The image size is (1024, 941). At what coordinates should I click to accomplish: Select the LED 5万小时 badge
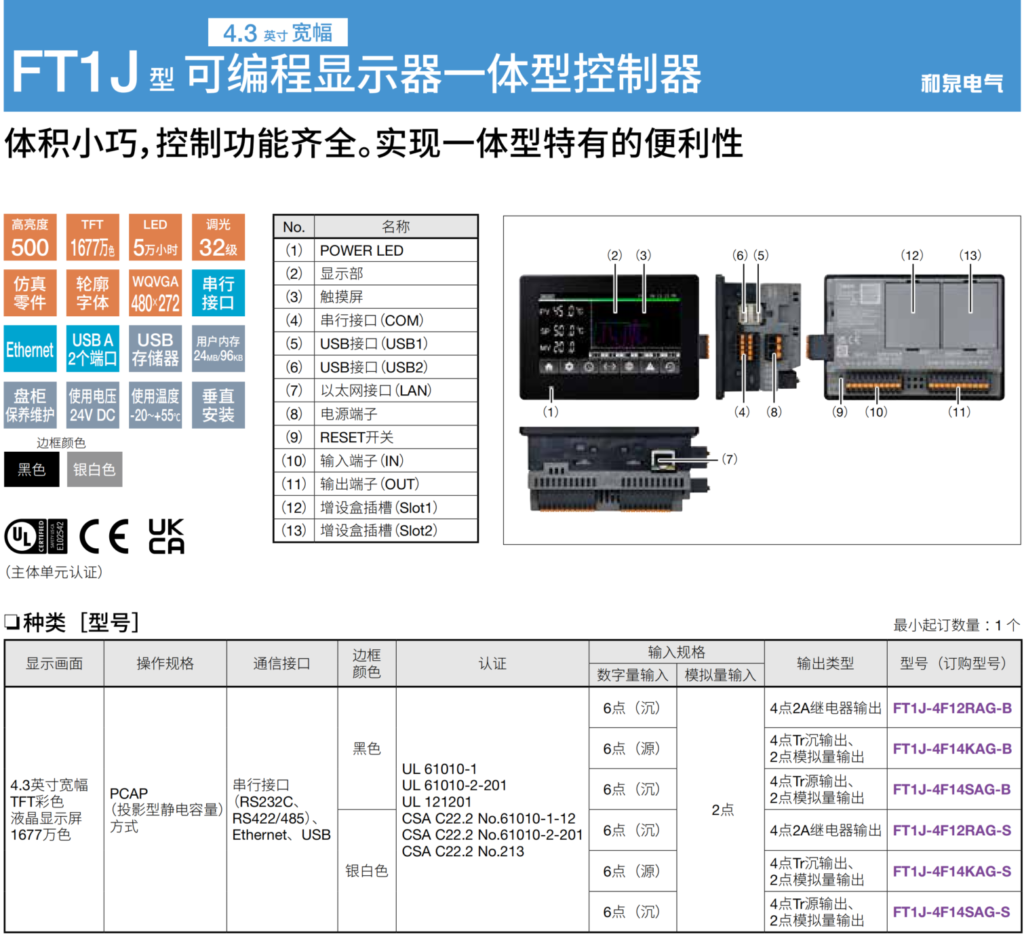click(x=155, y=237)
